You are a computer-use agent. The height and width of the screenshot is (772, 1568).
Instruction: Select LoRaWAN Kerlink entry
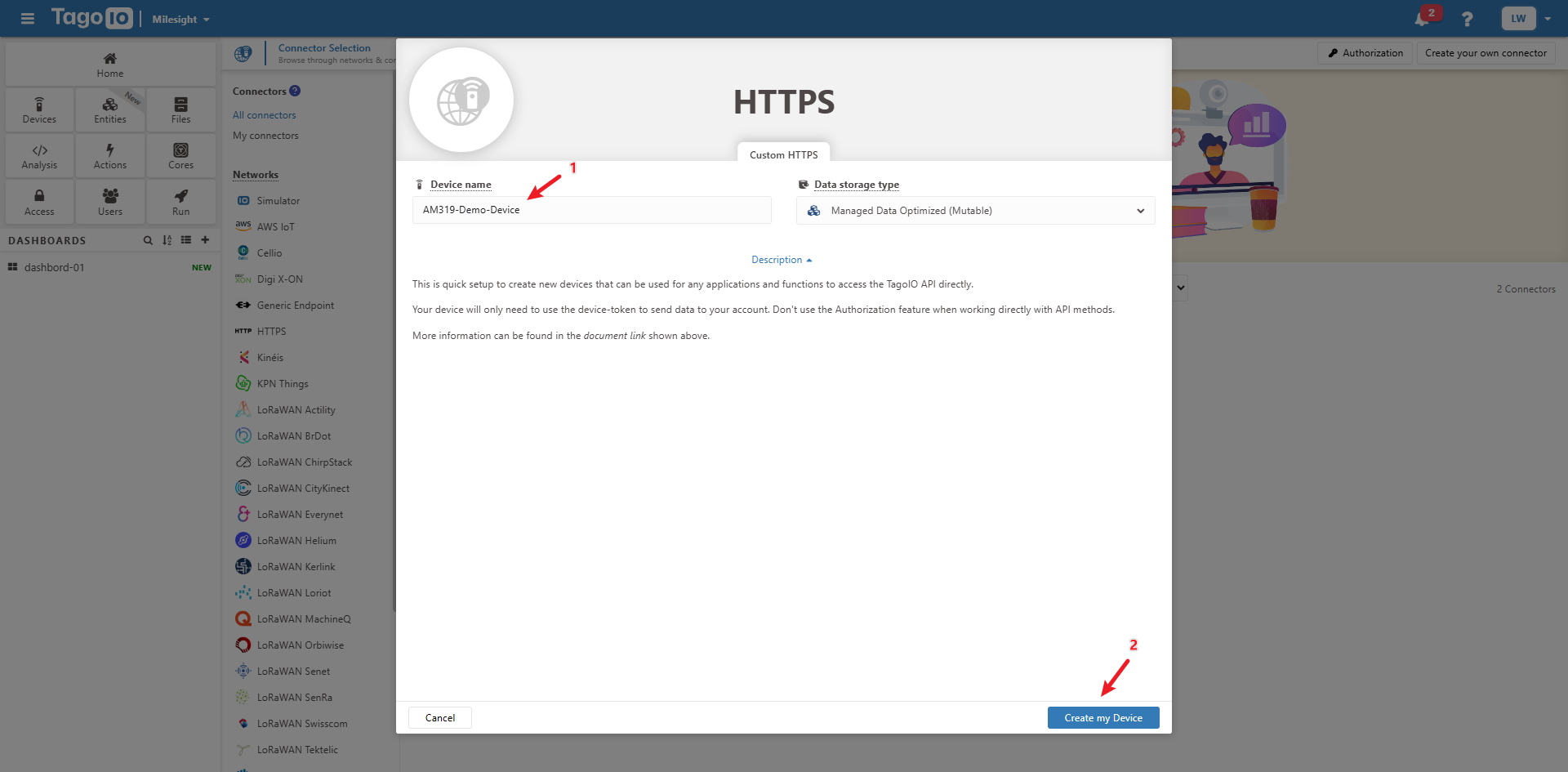[x=296, y=567]
